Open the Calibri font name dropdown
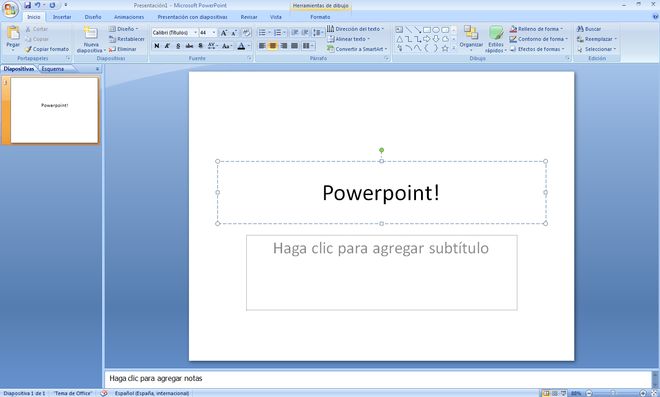The height and width of the screenshot is (397, 660). click(x=195, y=32)
